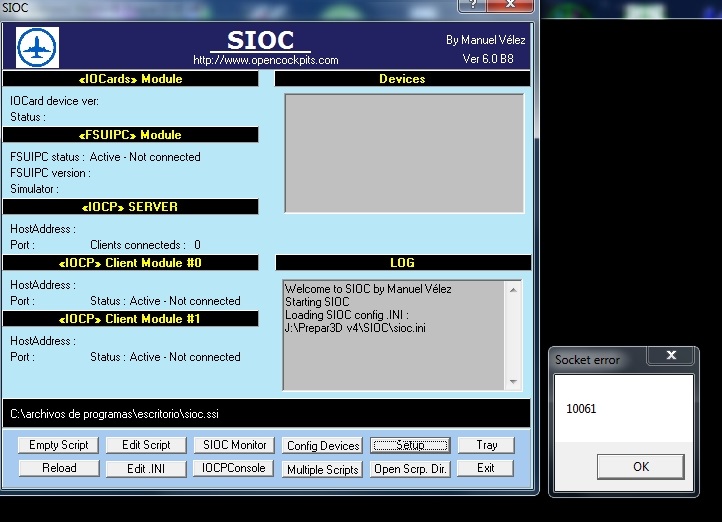Click the help question mark button
722x522 pixels.
tap(472, 5)
